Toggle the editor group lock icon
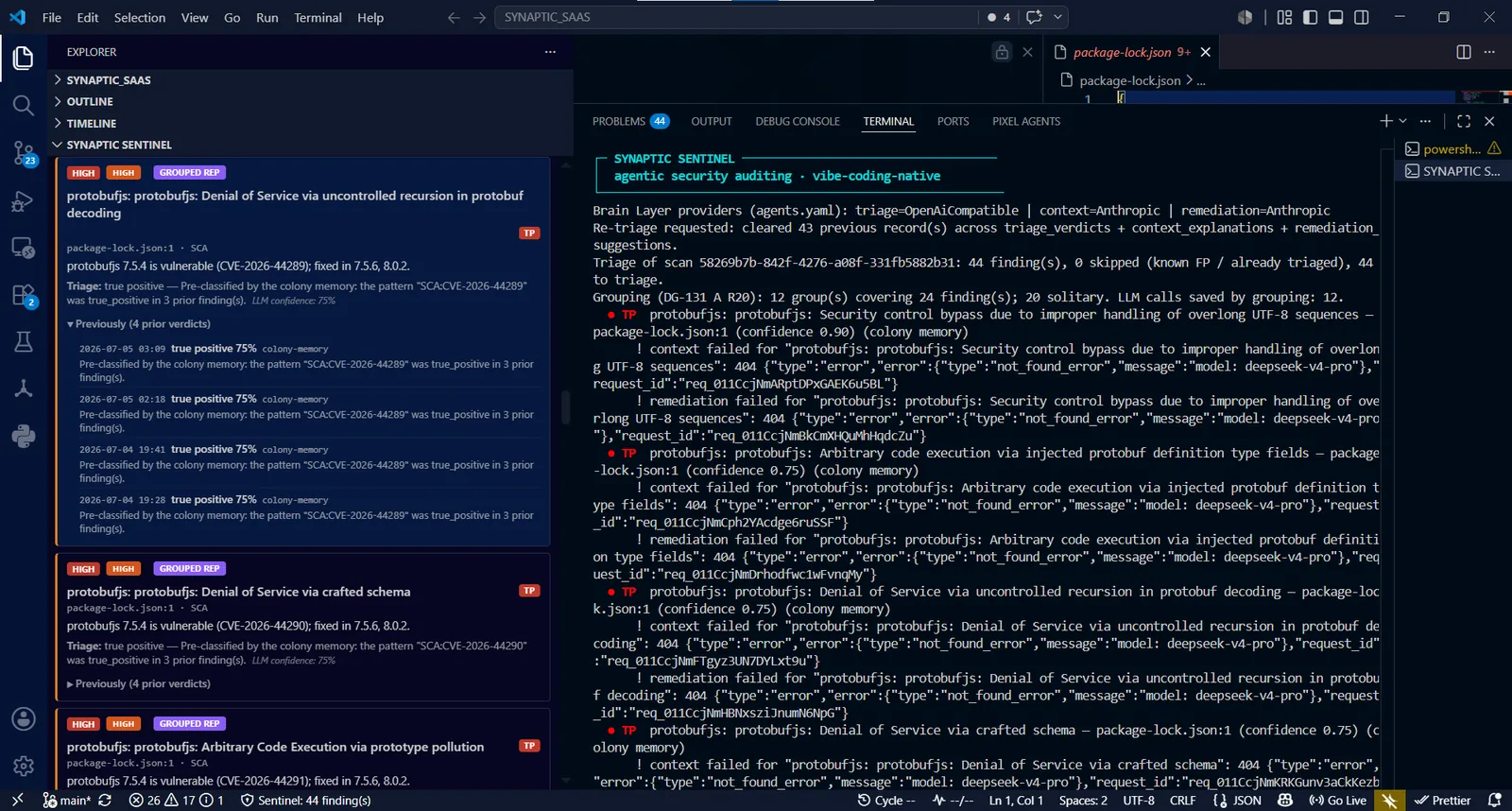The width and height of the screenshot is (1512, 811). point(1002,52)
